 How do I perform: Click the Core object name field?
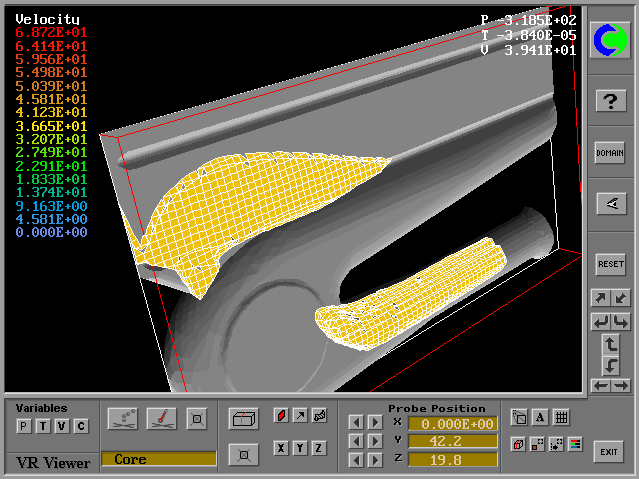point(158,459)
